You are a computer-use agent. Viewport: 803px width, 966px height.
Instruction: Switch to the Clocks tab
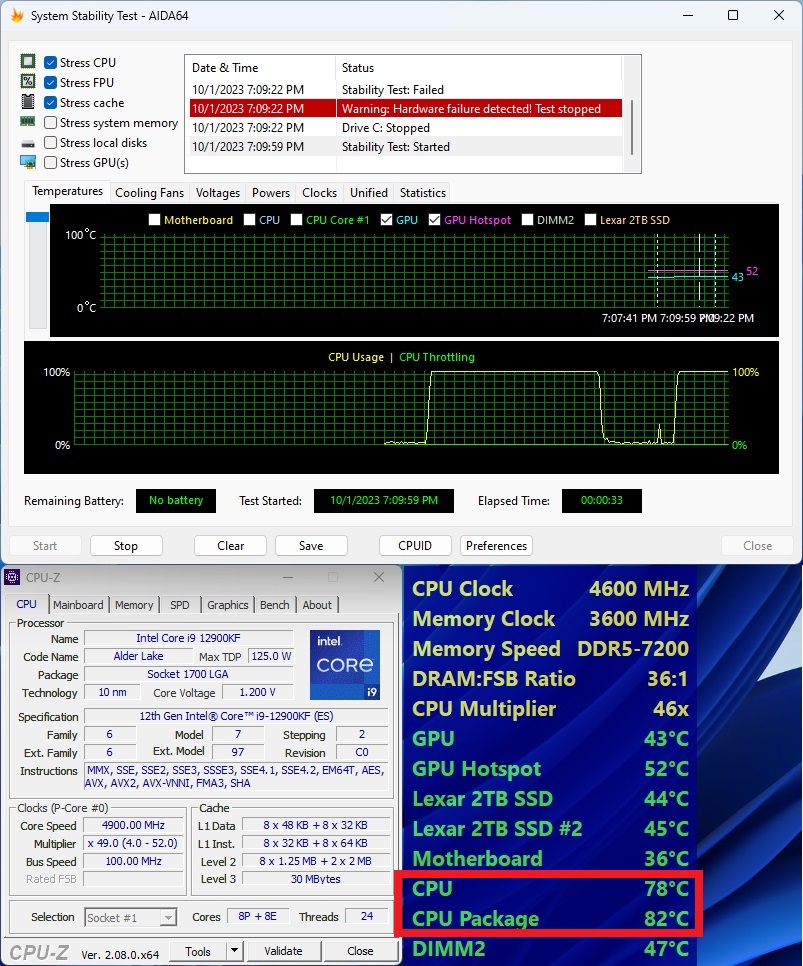[319, 193]
